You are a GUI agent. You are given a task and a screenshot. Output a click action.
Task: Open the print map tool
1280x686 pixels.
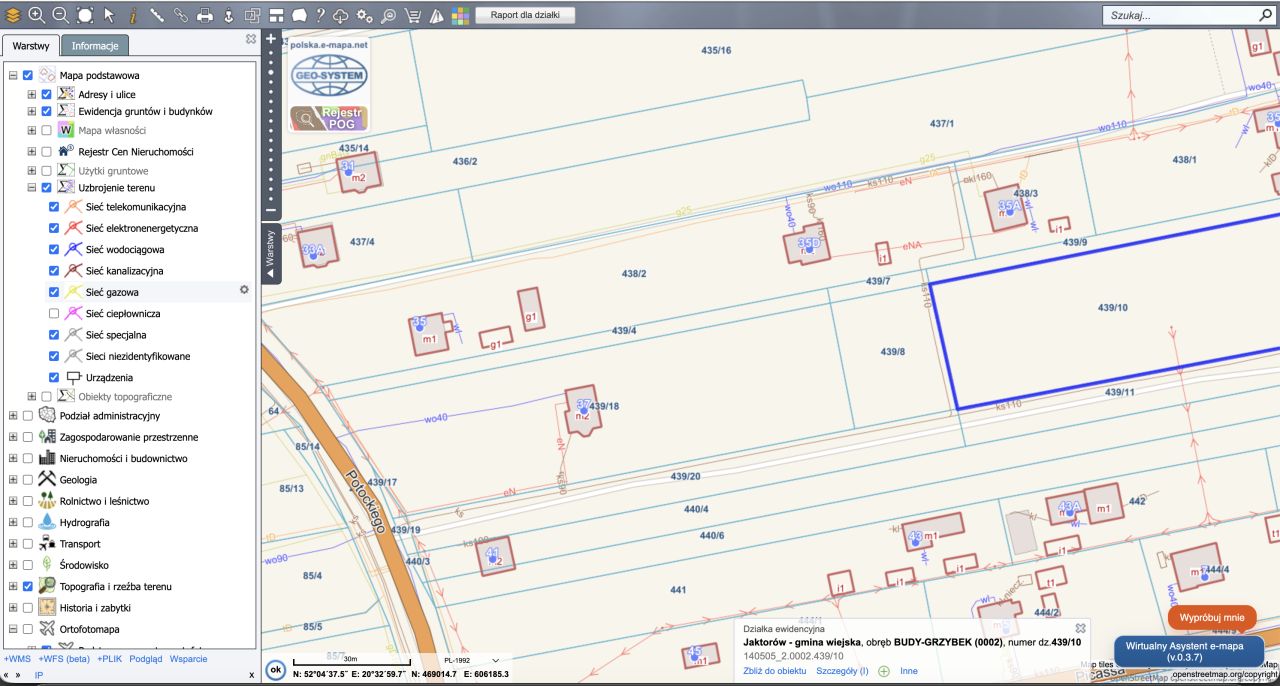(205, 15)
